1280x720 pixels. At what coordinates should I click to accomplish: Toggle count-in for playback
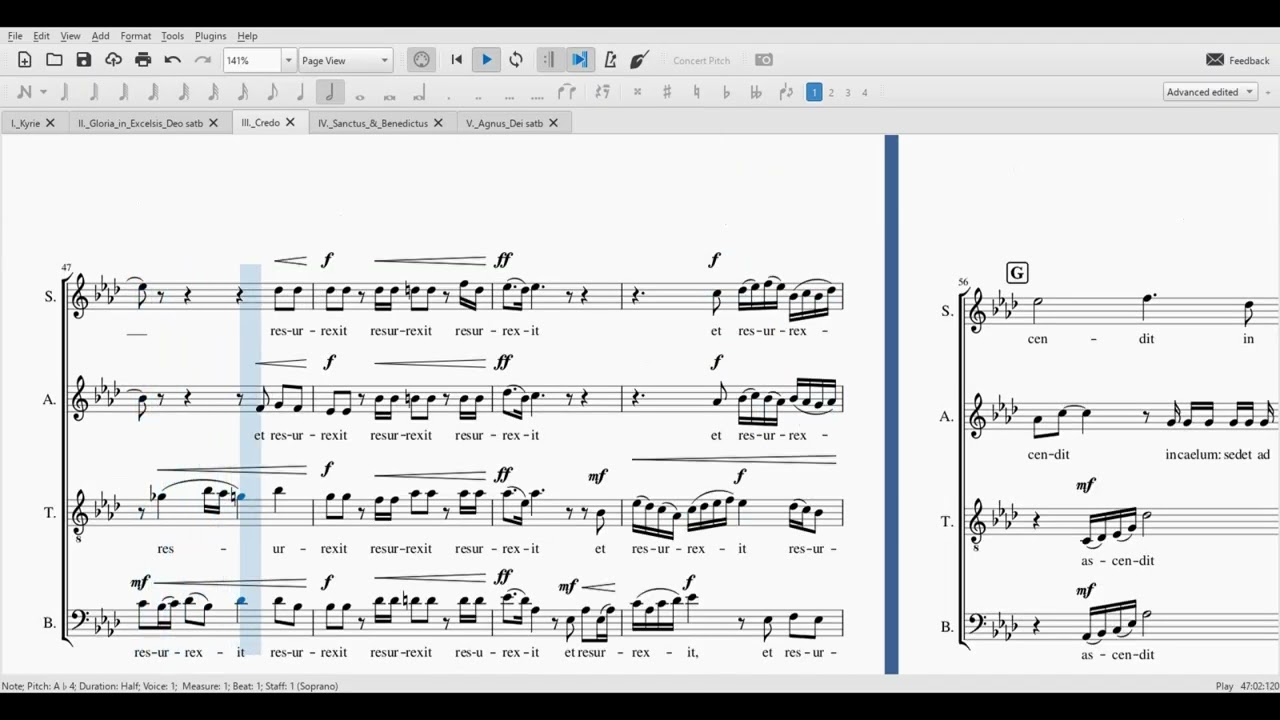[640, 60]
